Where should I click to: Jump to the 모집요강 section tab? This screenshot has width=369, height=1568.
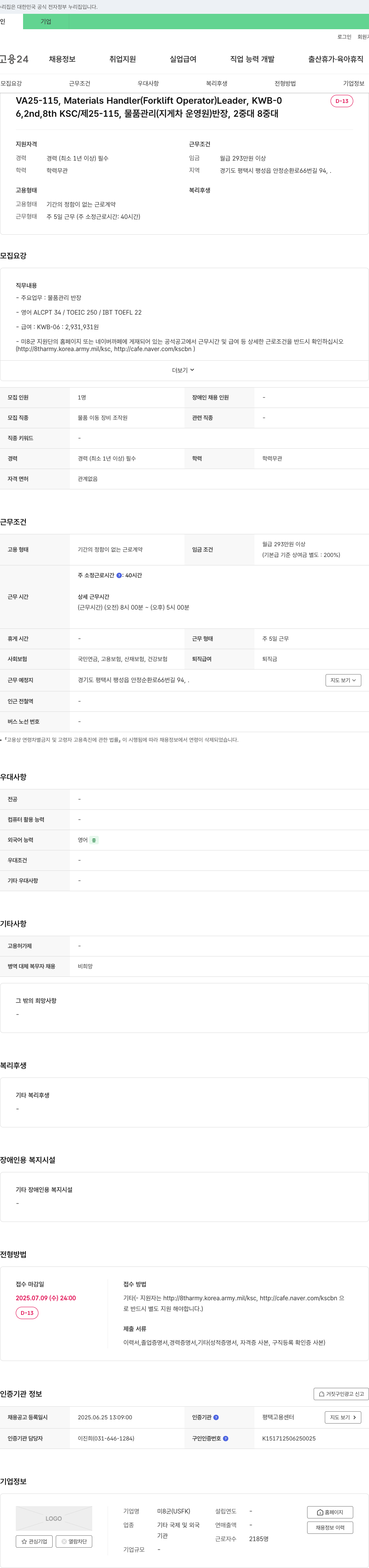pos(11,83)
